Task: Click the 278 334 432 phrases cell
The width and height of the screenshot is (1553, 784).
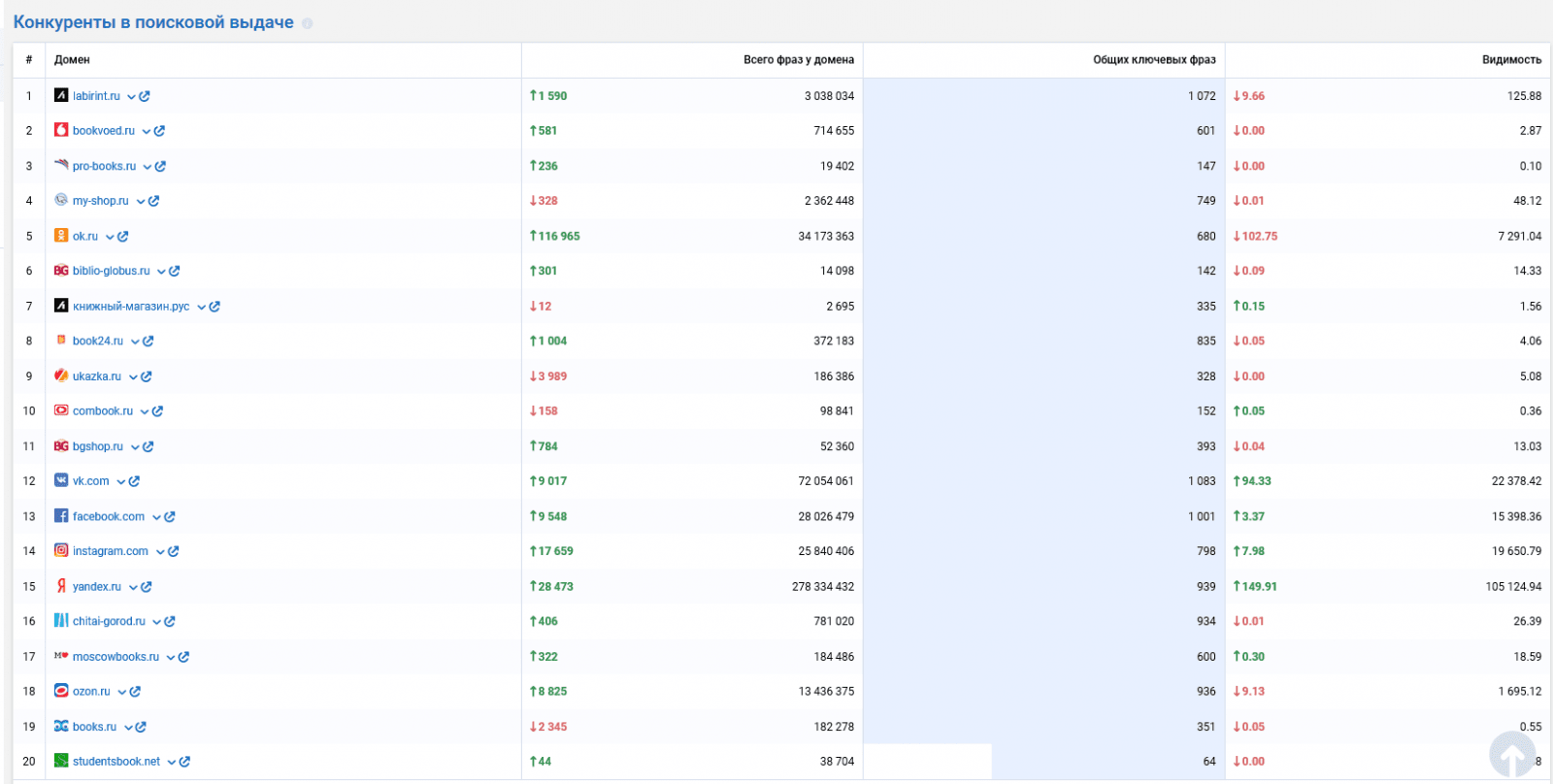Action: click(823, 587)
